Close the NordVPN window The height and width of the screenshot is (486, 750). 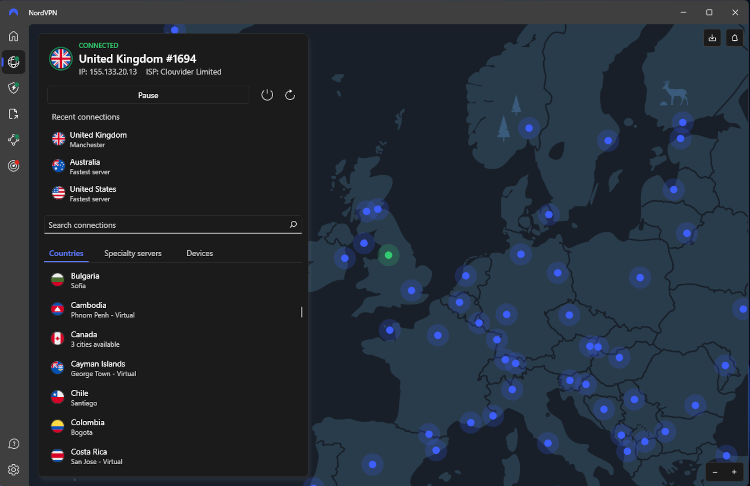735,12
